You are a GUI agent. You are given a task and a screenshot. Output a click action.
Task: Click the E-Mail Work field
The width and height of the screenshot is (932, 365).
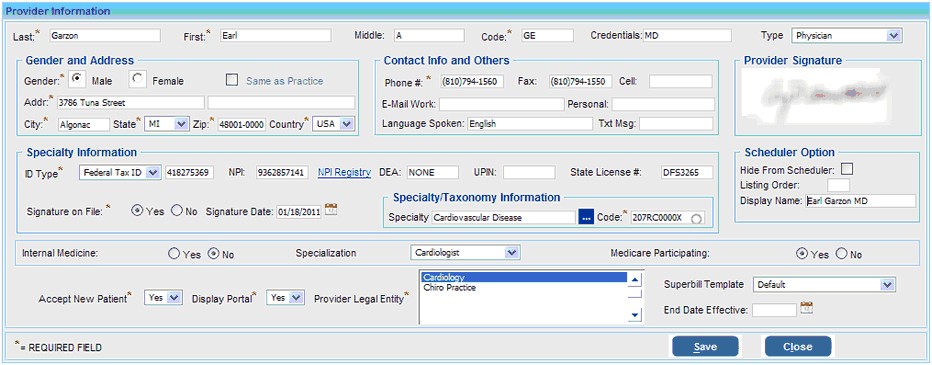(502, 105)
